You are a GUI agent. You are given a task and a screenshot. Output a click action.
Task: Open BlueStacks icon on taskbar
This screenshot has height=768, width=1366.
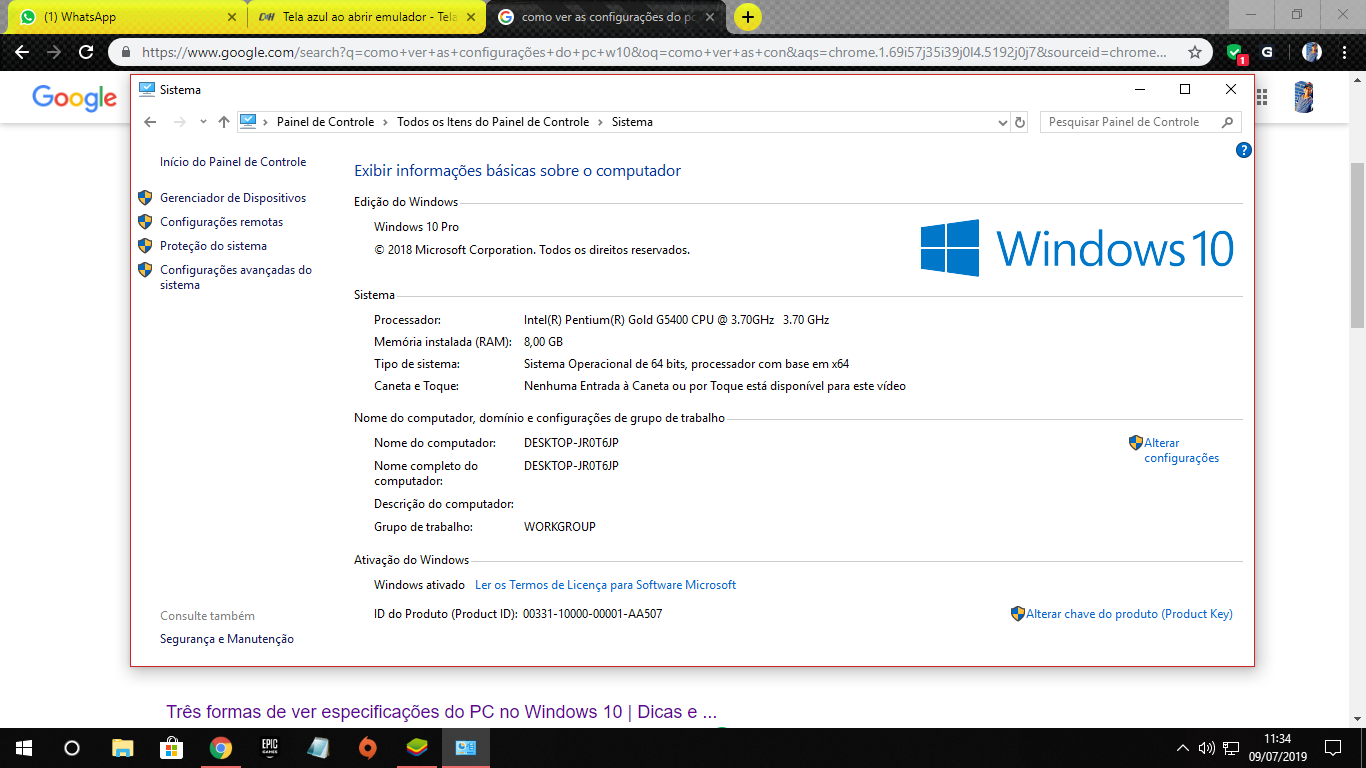tap(416, 747)
